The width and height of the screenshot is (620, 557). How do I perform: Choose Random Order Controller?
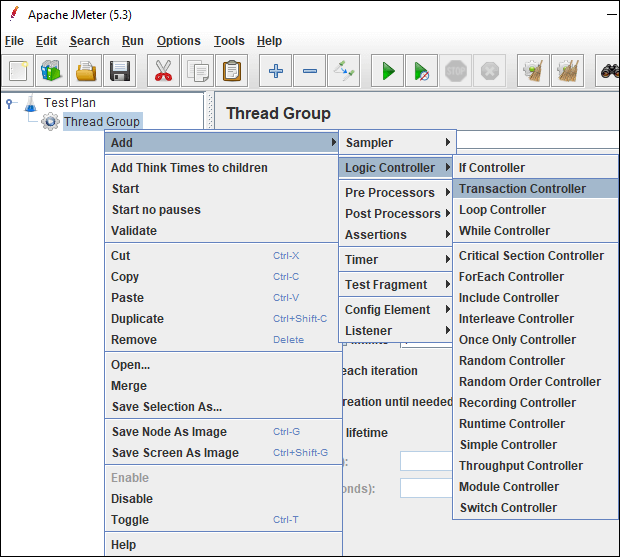(536, 381)
